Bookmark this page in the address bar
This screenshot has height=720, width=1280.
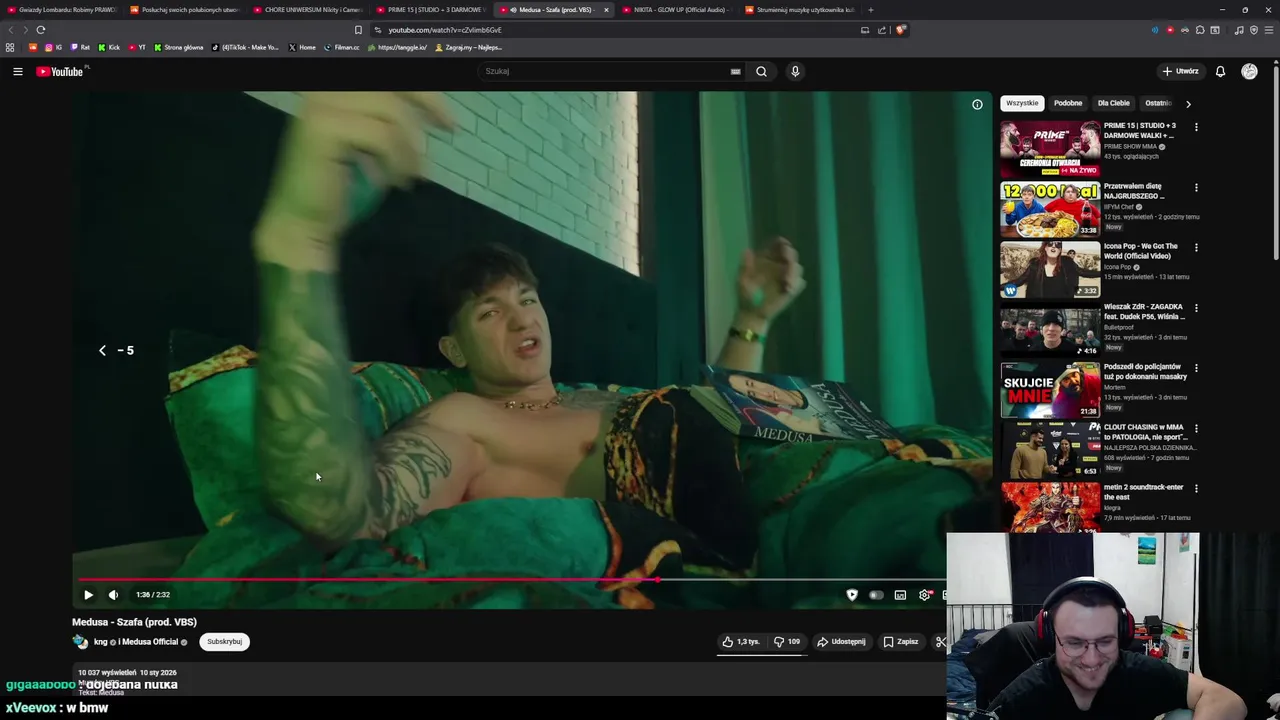click(358, 30)
